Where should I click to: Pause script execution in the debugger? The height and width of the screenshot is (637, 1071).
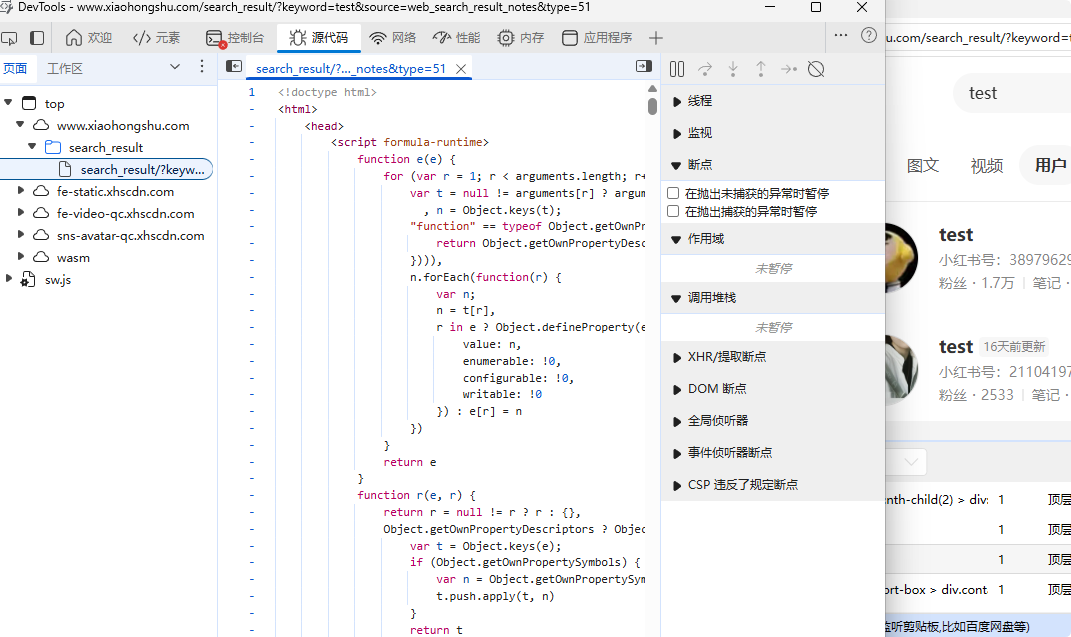pyautogui.click(x=677, y=69)
